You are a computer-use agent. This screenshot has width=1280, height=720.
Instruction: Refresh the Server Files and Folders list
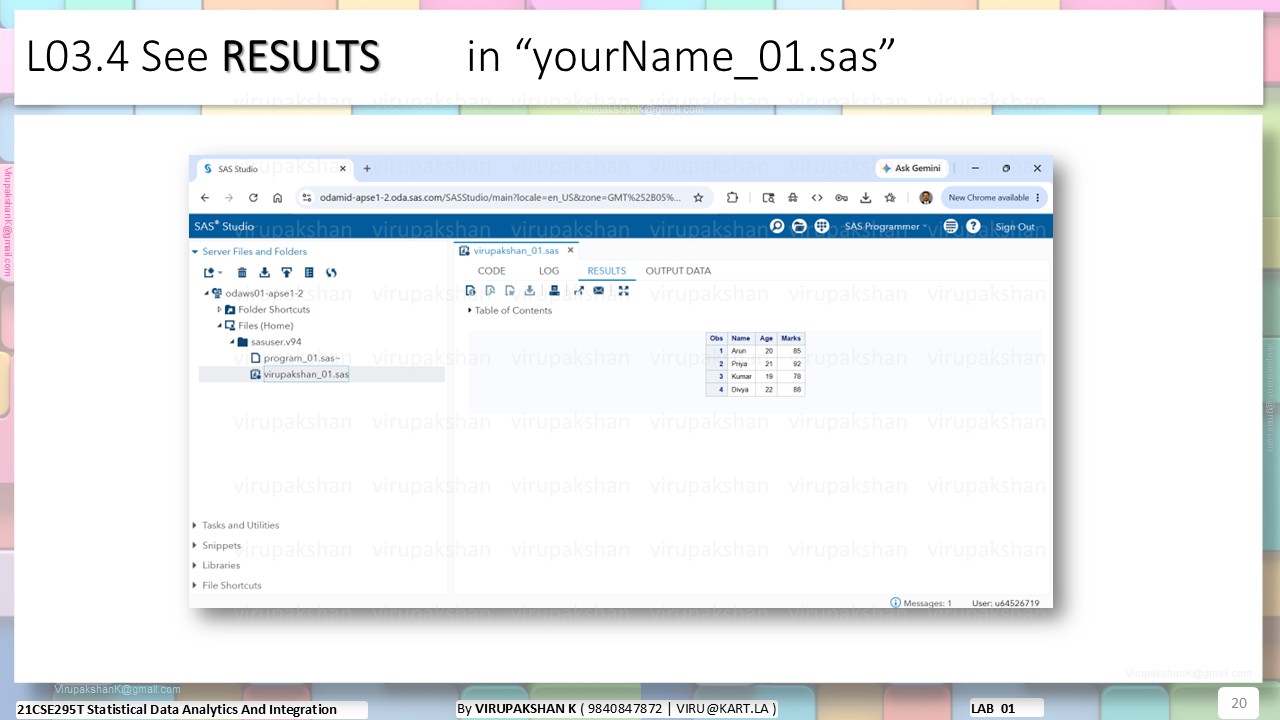tap(331, 272)
